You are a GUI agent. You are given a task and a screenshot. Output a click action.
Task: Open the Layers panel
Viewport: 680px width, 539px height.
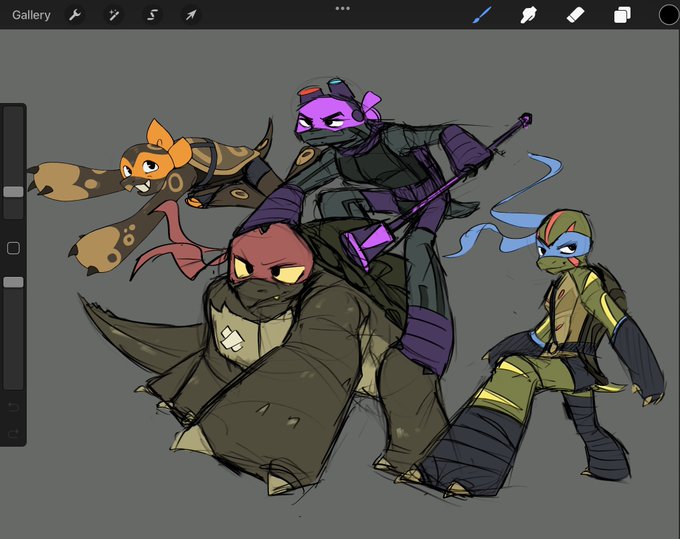pyautogui.click(x=622, y=15)
